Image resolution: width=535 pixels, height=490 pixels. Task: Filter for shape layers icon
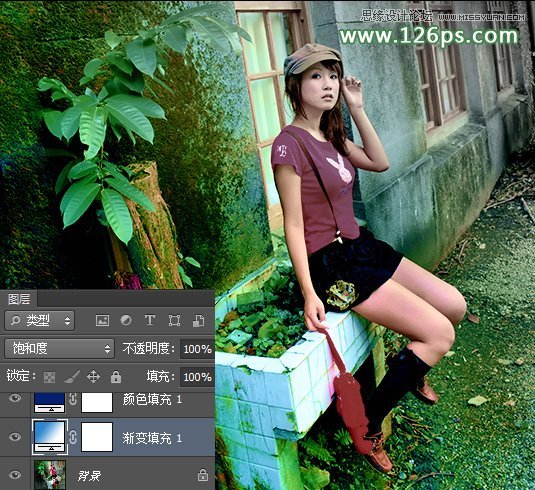[174, 320]
